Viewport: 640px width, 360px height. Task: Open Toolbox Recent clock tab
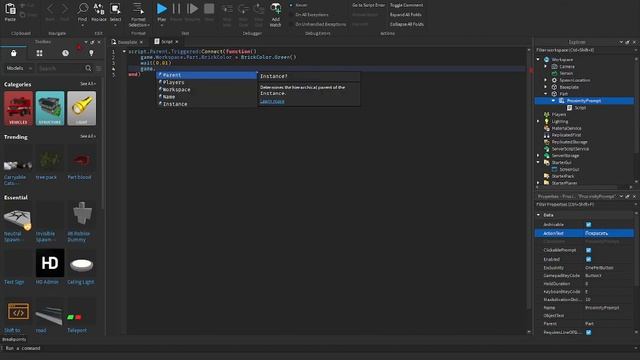(x=65, y=53)
